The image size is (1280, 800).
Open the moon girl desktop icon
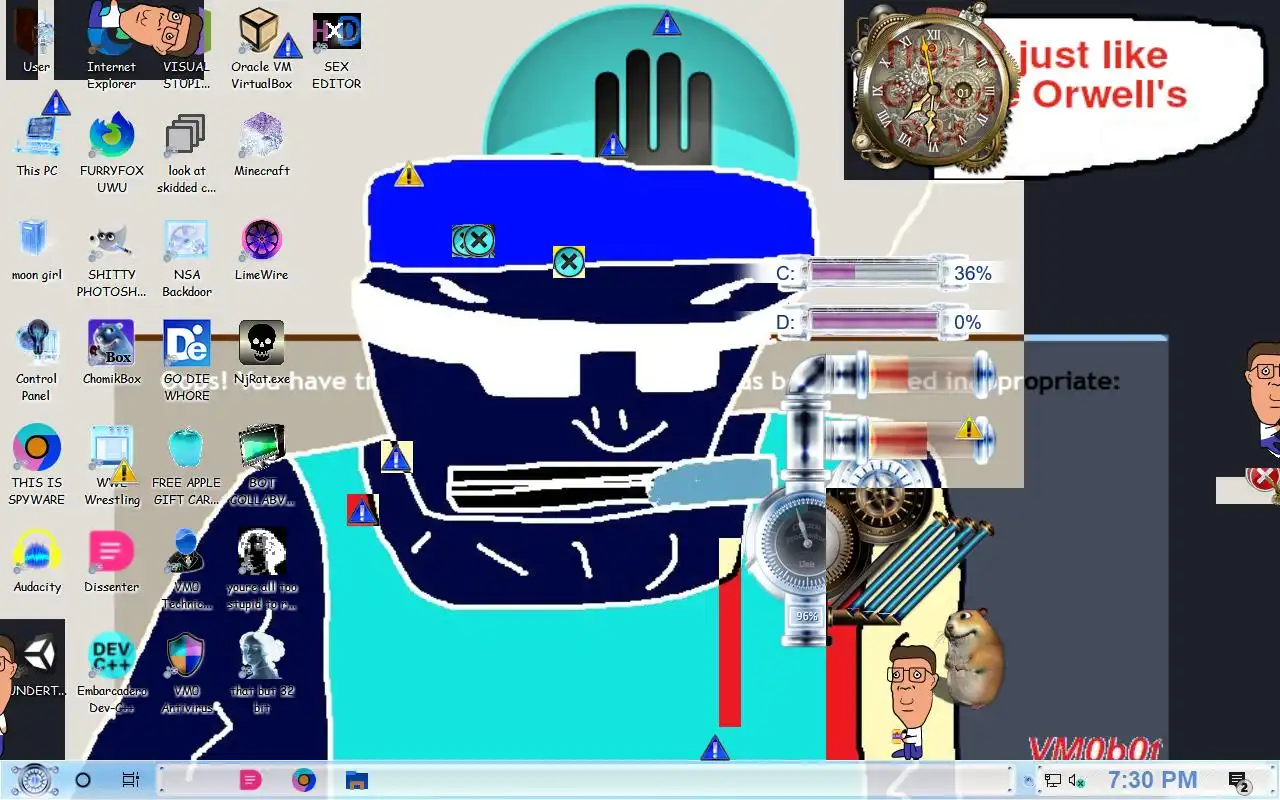click(37, 250)
